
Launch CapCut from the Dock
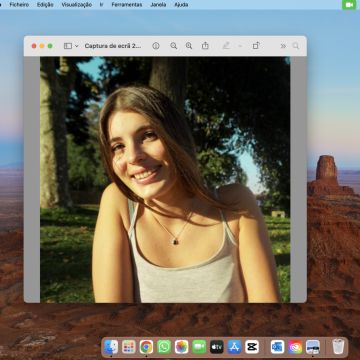click(x=252, y=347)
